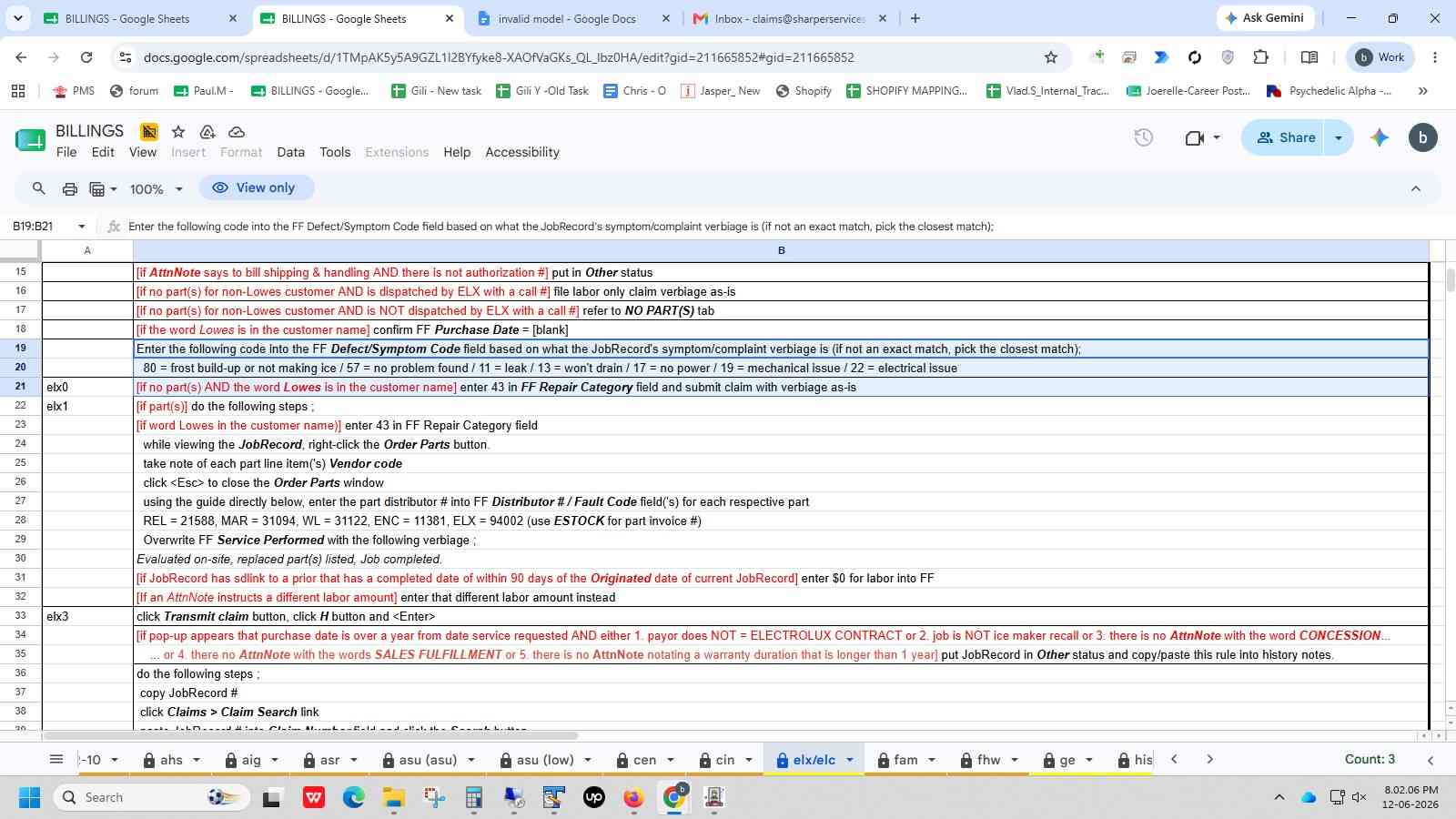
Task: Open the elx/elc sheet tab dropdown arrow
Action: pyautogui.click(x=850, y=760)
